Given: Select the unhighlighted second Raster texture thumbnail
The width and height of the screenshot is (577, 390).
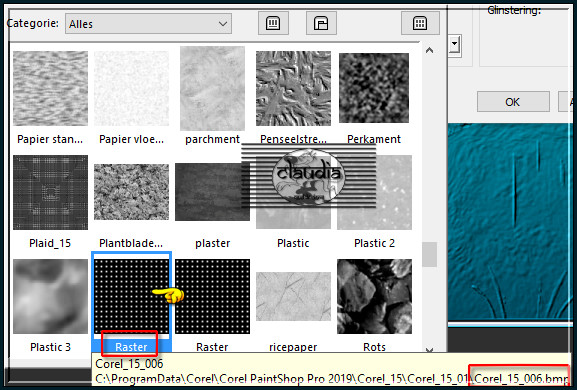Looking at the screenshot, I should coord(212,296).
